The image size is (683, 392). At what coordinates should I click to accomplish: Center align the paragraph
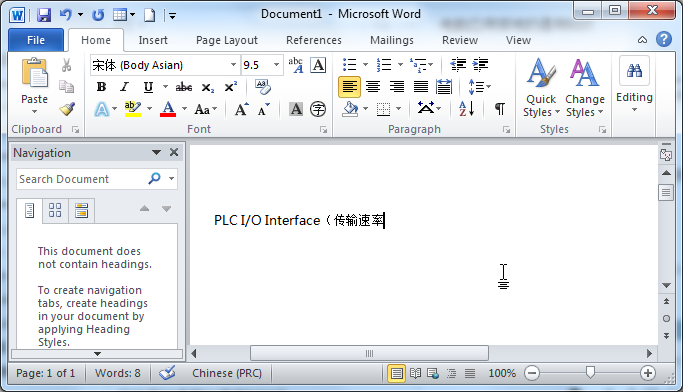coord(373,87)
